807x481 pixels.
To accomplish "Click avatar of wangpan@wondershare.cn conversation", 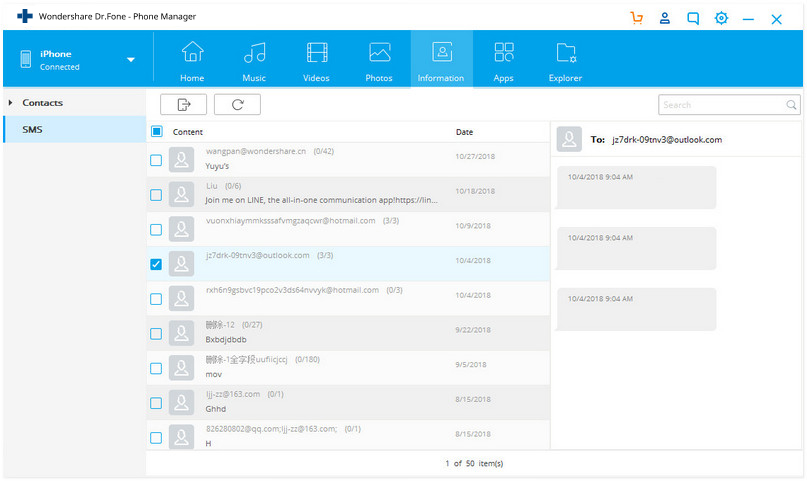I will (181, 160).
